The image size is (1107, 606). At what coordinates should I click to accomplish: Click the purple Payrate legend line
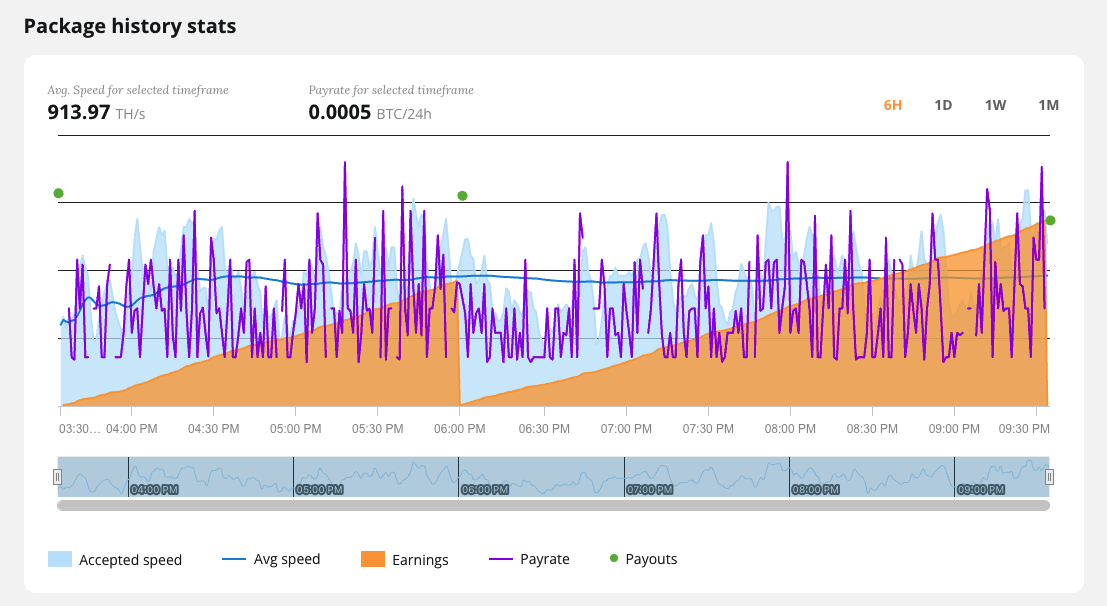pyautogui.click(x=501, y=559)
